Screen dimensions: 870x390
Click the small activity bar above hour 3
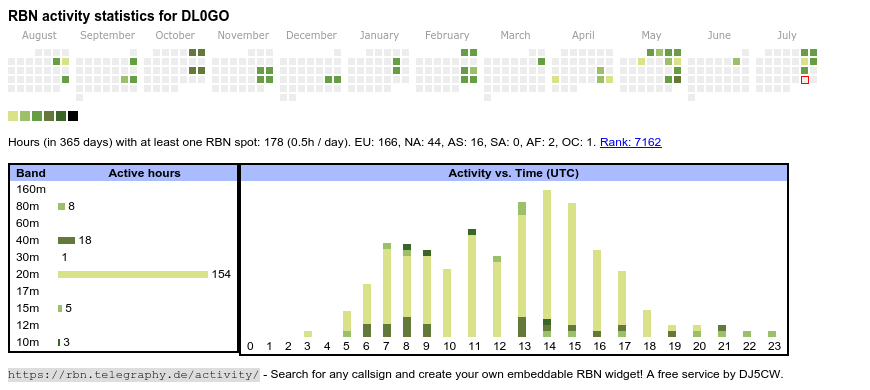click(308, 334)
